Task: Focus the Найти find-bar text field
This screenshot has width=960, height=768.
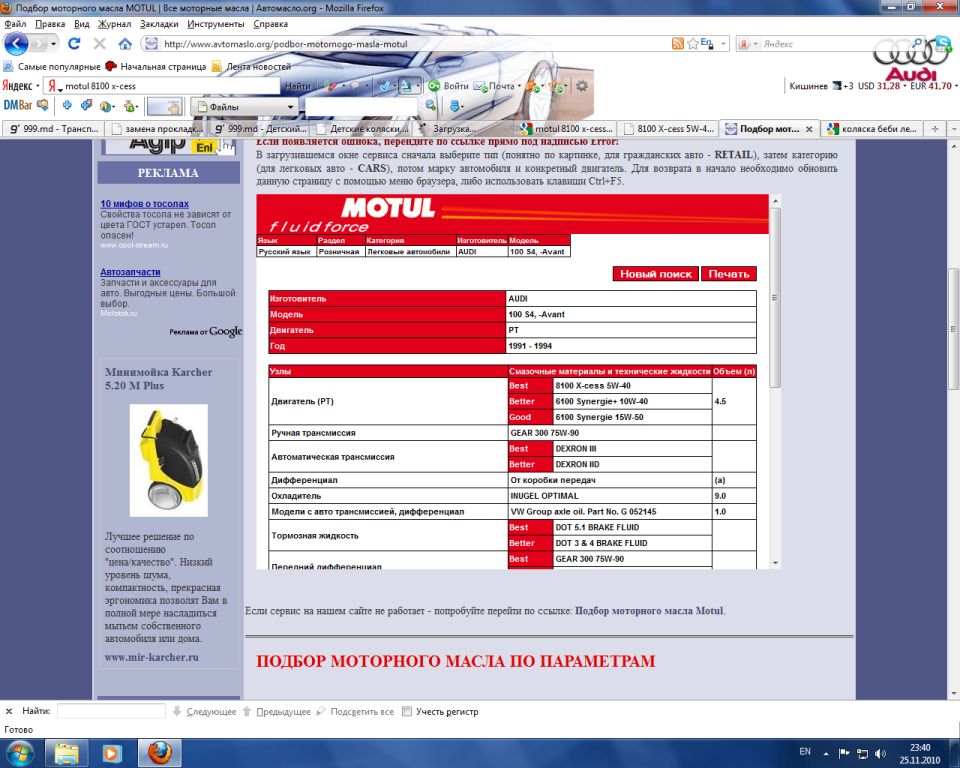Action: click(111, 711)
